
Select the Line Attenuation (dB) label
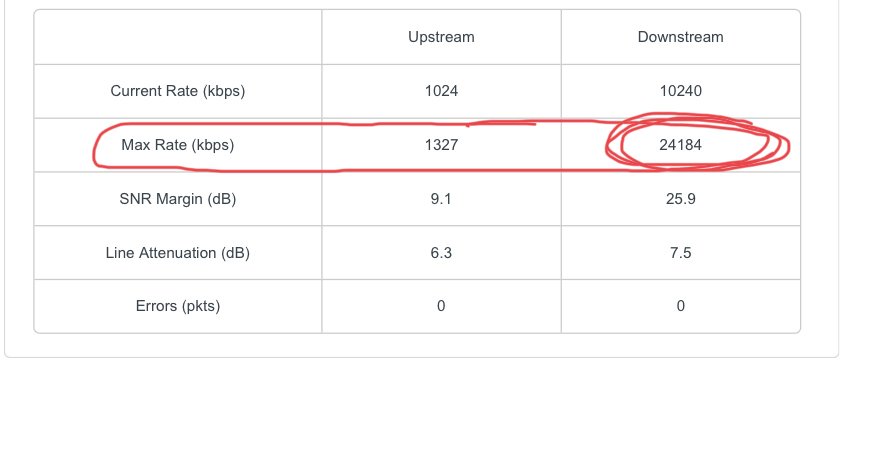click(178, 253)
